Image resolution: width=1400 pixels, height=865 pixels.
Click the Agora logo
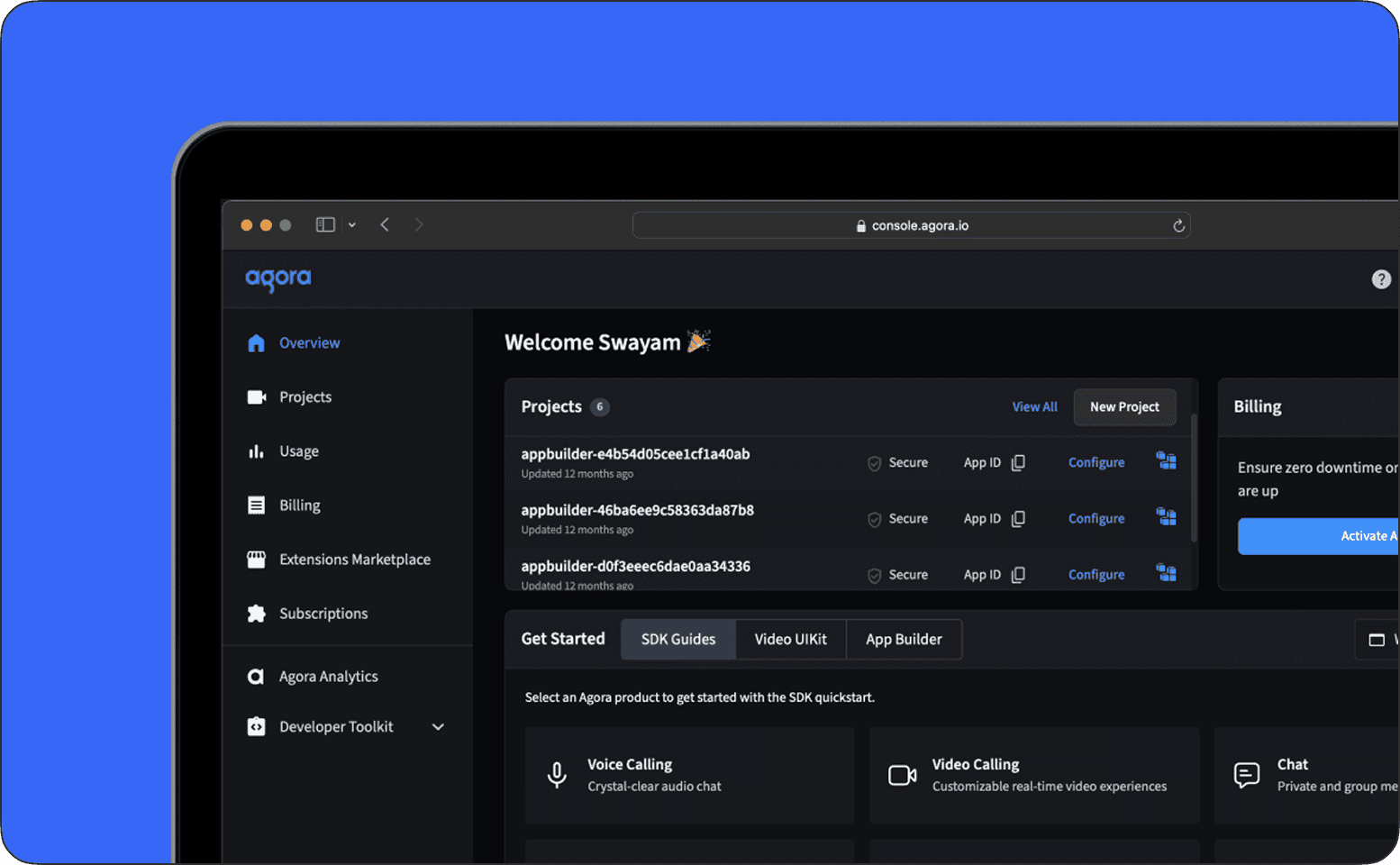[278, 279]
